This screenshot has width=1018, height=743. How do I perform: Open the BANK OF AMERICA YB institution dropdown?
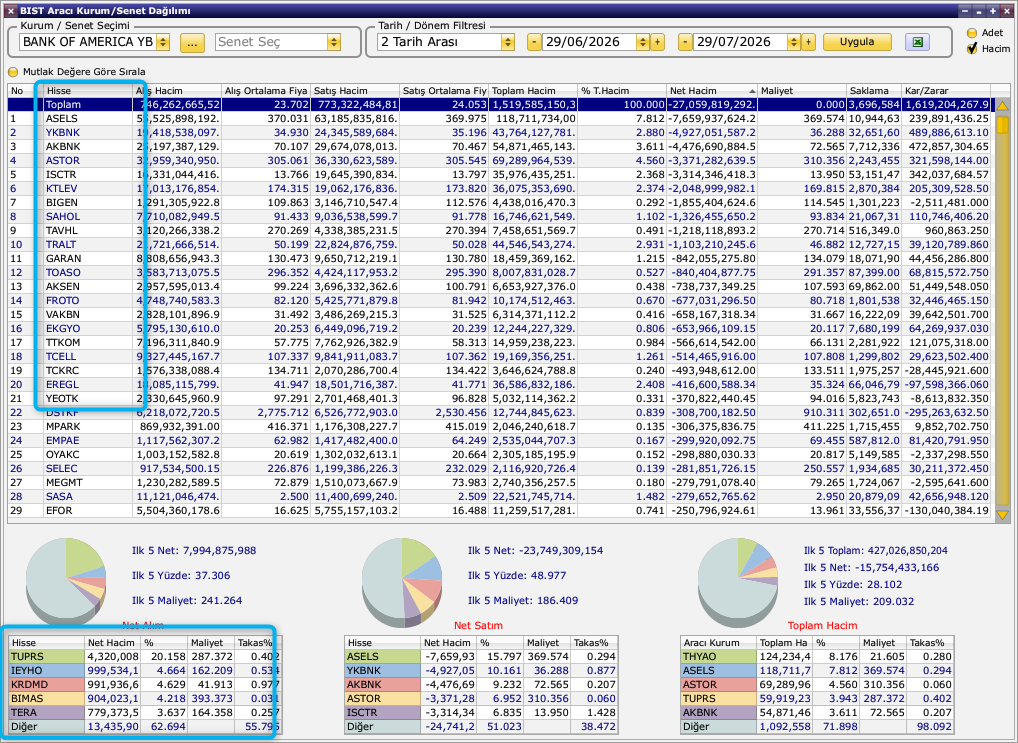coord(163,42)
